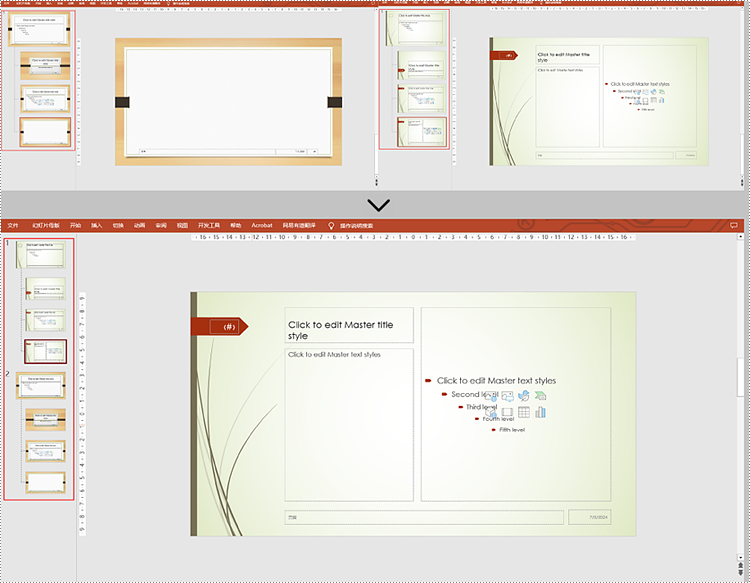Click the SmartArt placeholder icon
This screenshot has width=750, height=583.
pos(540,396)
